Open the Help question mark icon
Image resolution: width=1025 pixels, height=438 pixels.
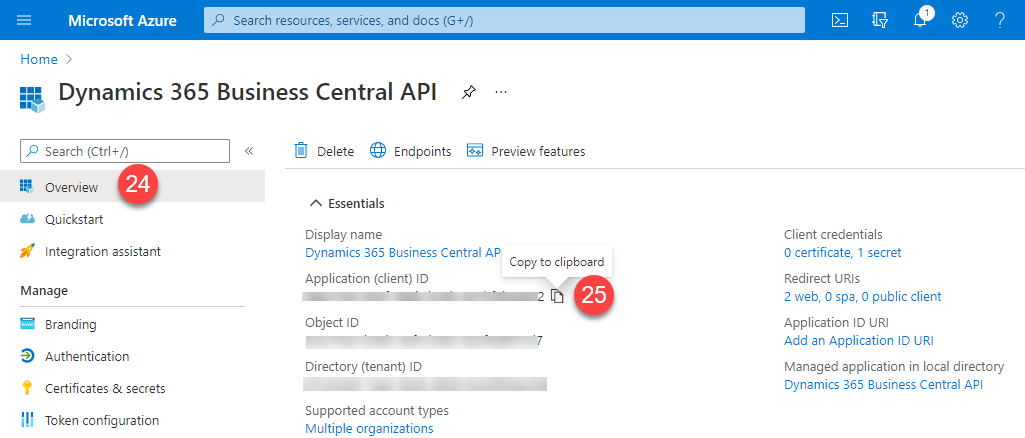point(1000,20)
